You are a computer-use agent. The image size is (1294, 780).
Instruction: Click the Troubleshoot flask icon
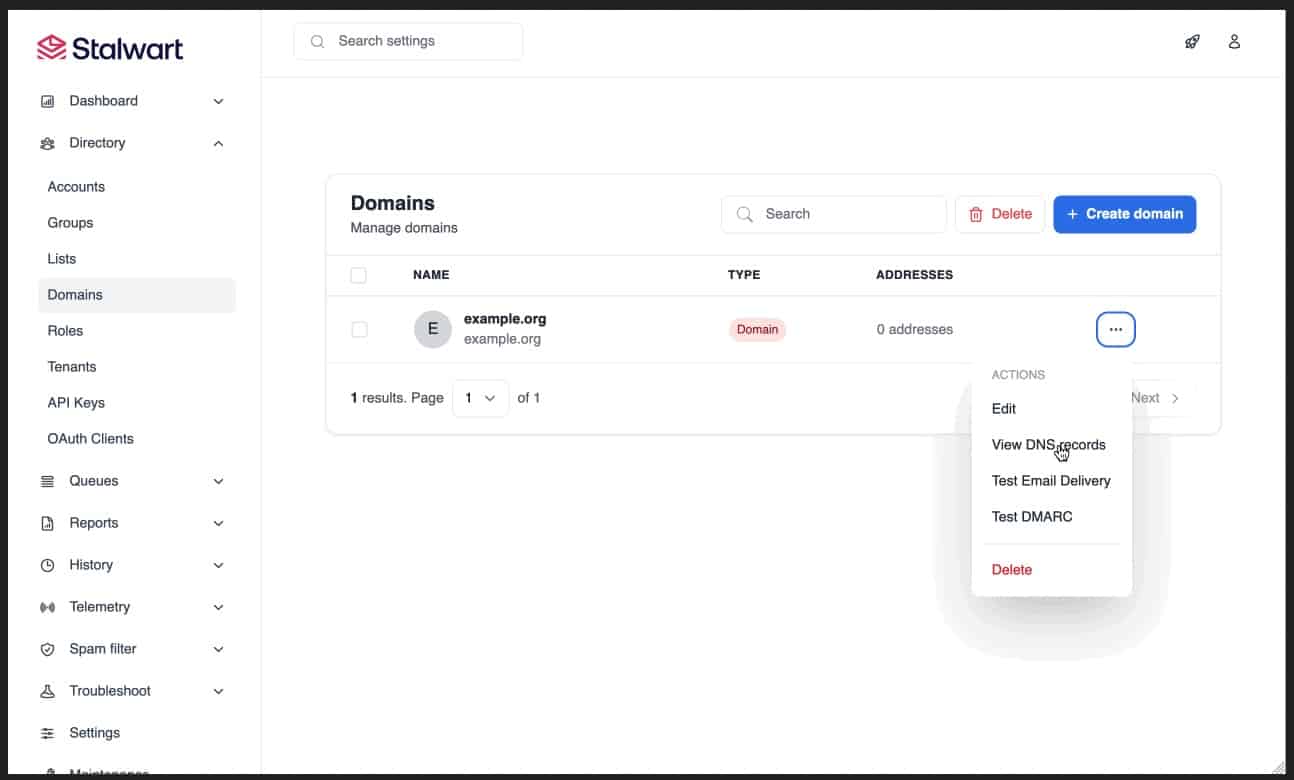pos(46,690)
